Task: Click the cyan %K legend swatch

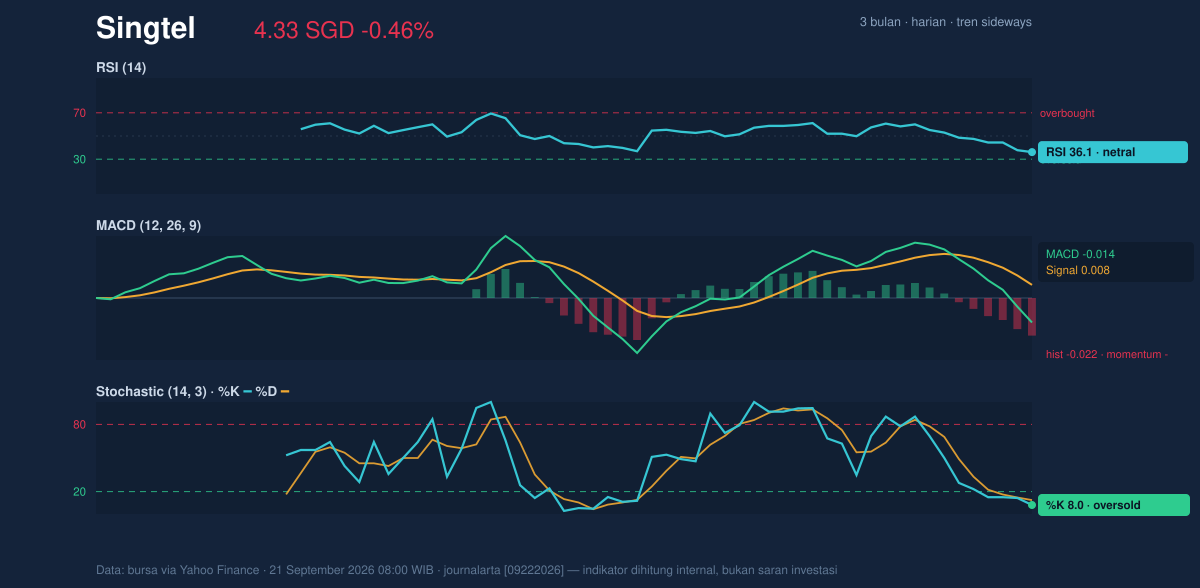Action: [247, 392]
